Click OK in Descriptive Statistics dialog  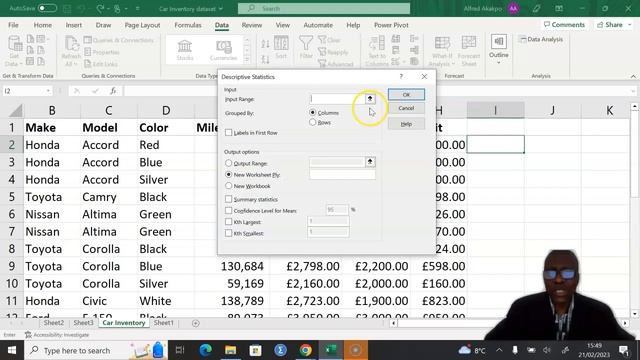pyautogui.click(x=406, y=95)
